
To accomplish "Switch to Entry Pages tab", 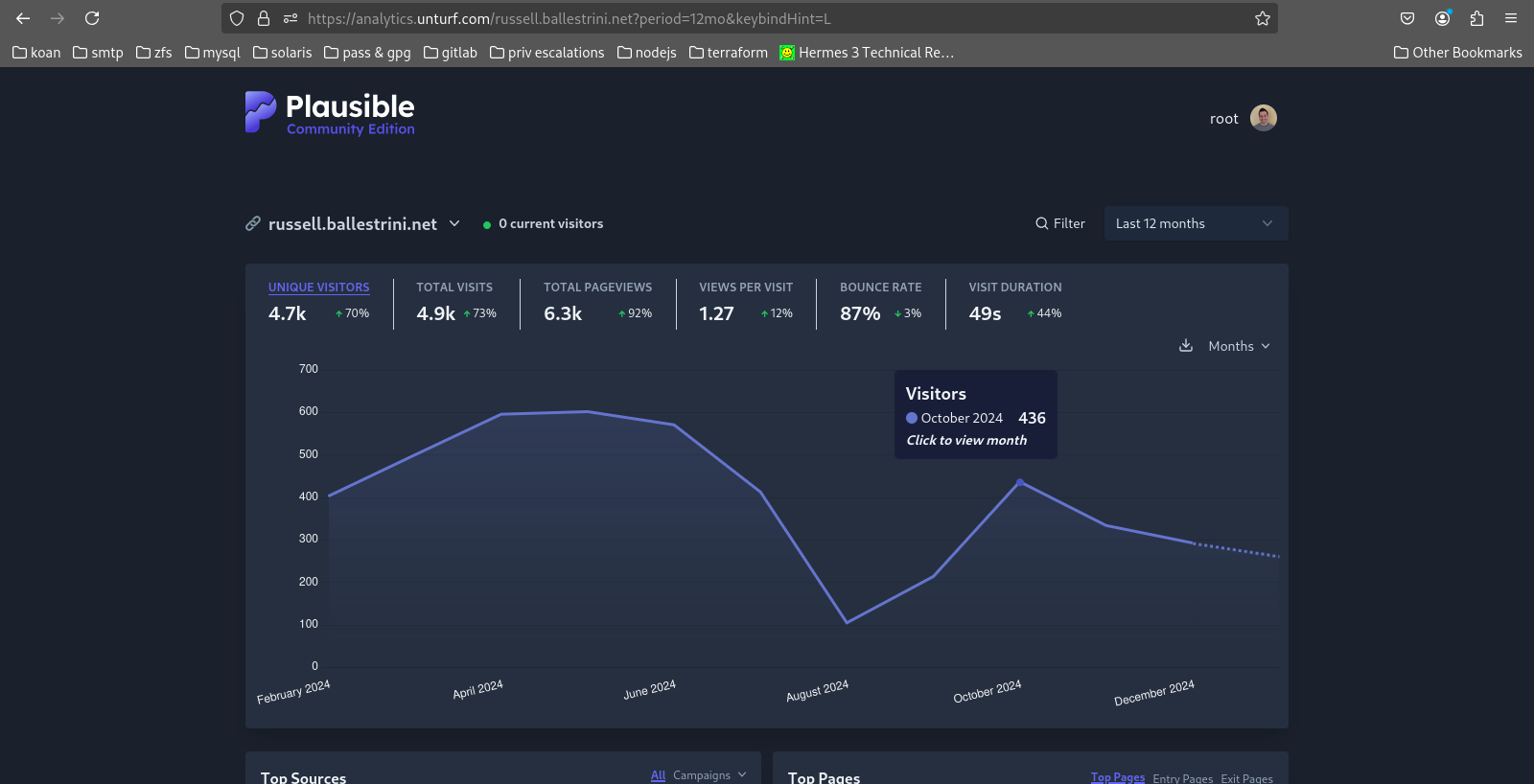I will tap(1182, 778).
